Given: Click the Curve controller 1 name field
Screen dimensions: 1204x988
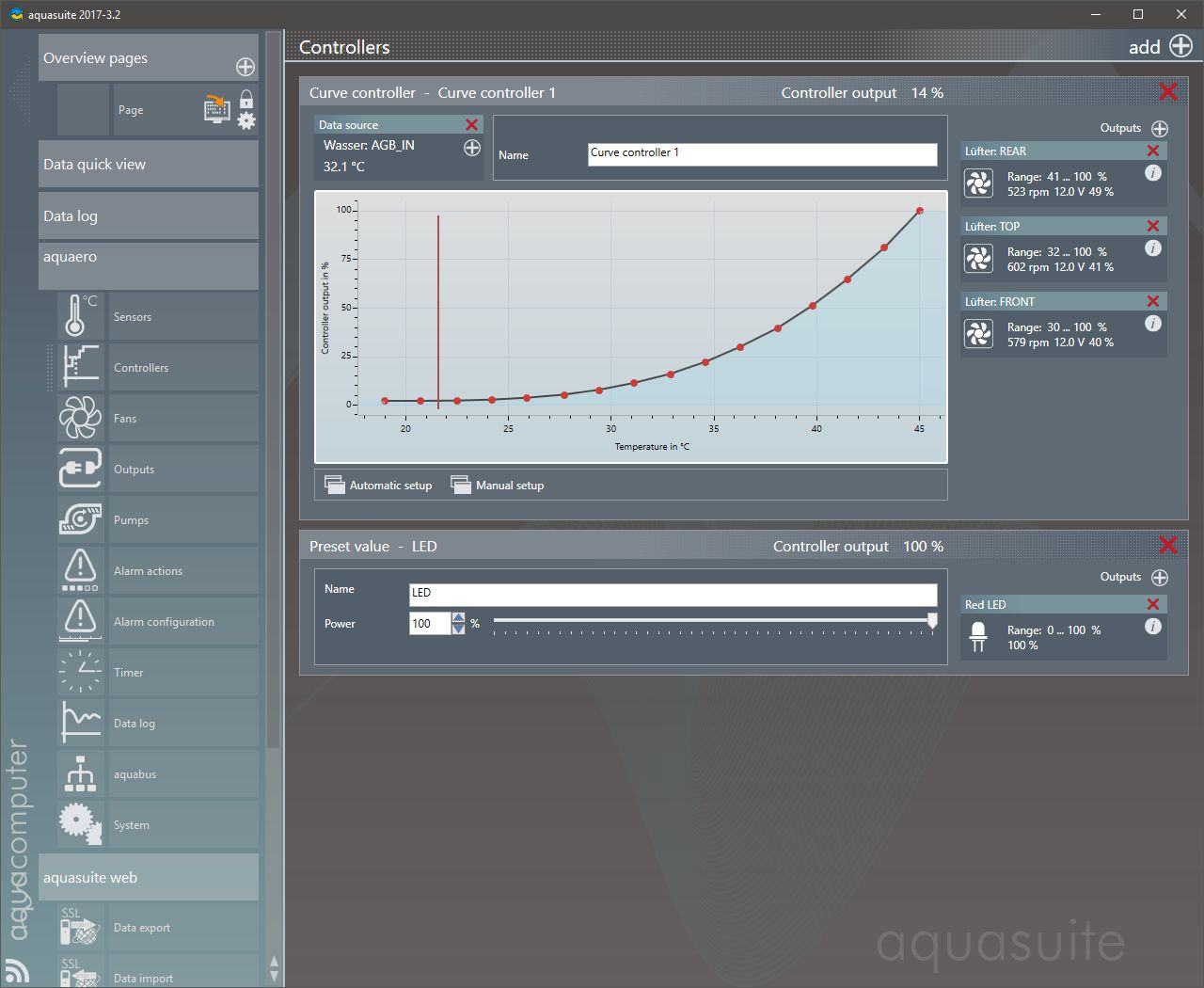Looking at the screenshot, I should pyautogui.click(x=763, y=154).
